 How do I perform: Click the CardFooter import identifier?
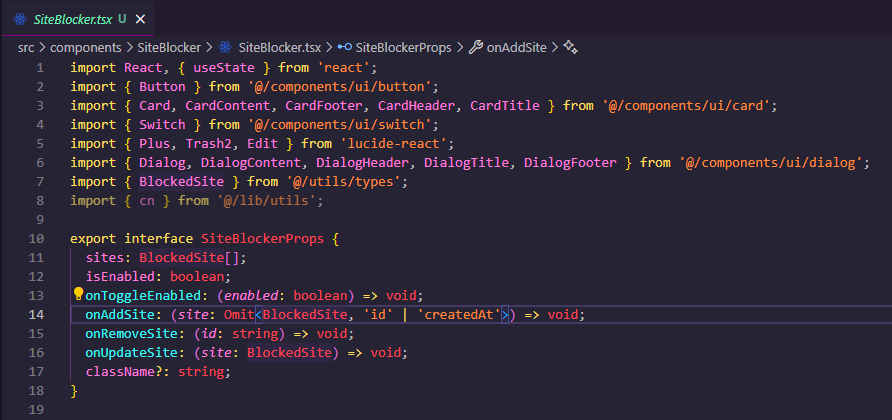point(324,106)
